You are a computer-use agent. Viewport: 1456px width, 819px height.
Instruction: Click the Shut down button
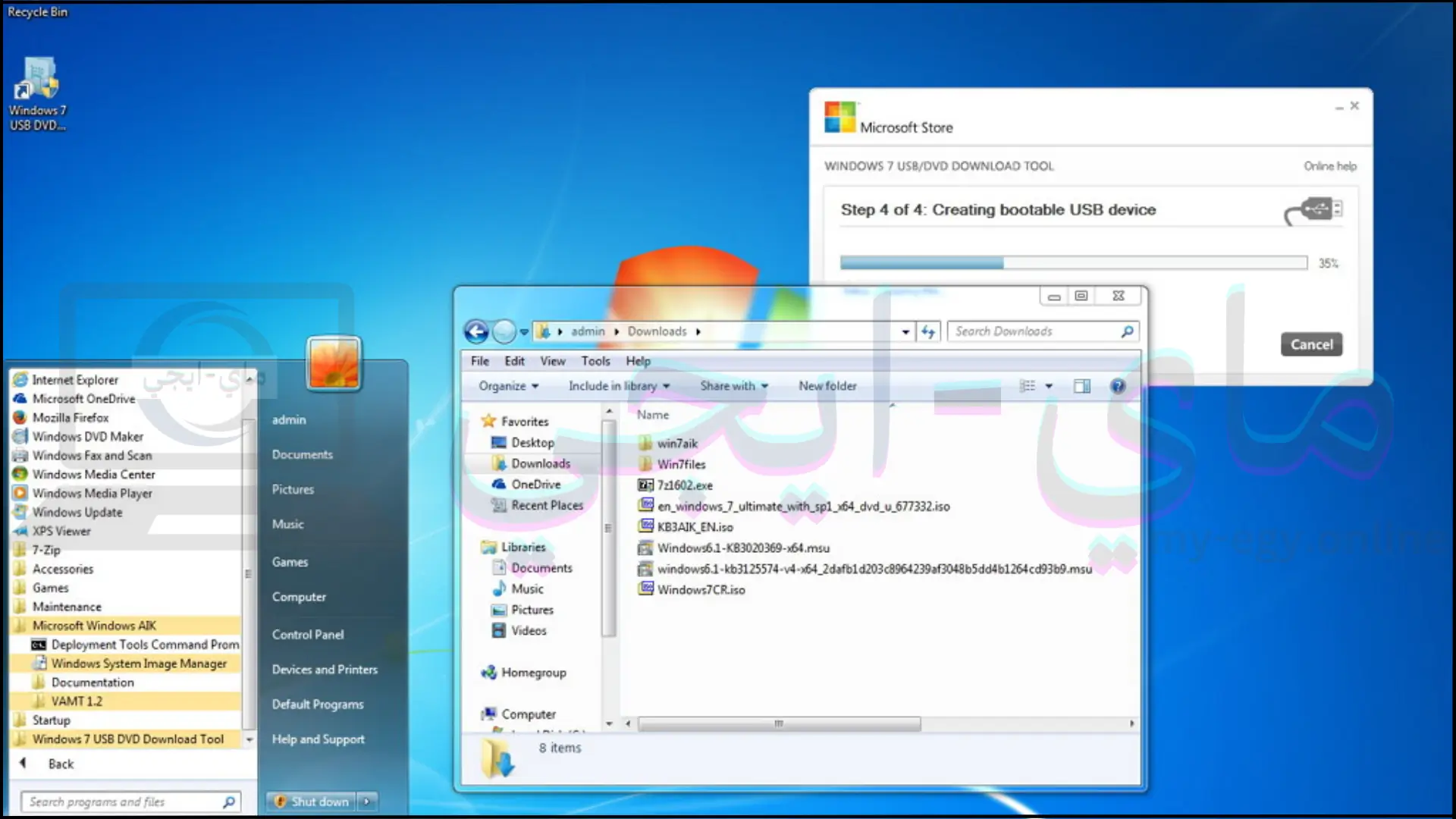pyautogui.click(x=312, y=802)
